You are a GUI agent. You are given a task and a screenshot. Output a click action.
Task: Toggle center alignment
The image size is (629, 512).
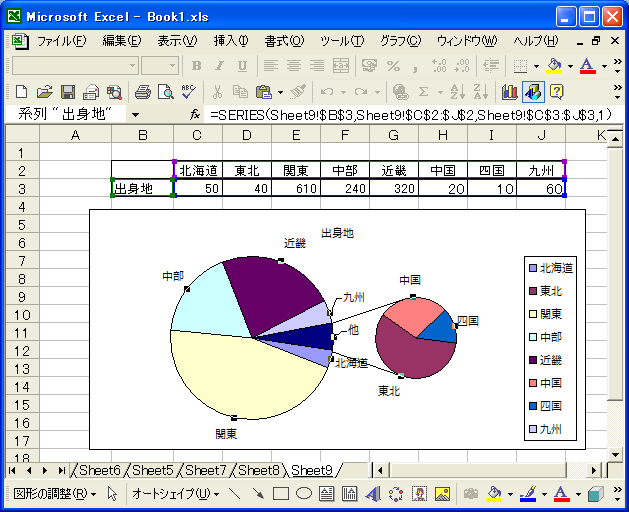point(294,65)
